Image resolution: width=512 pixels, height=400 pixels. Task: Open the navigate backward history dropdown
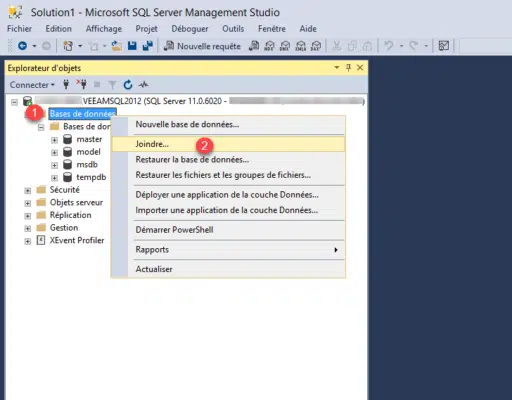34,46
